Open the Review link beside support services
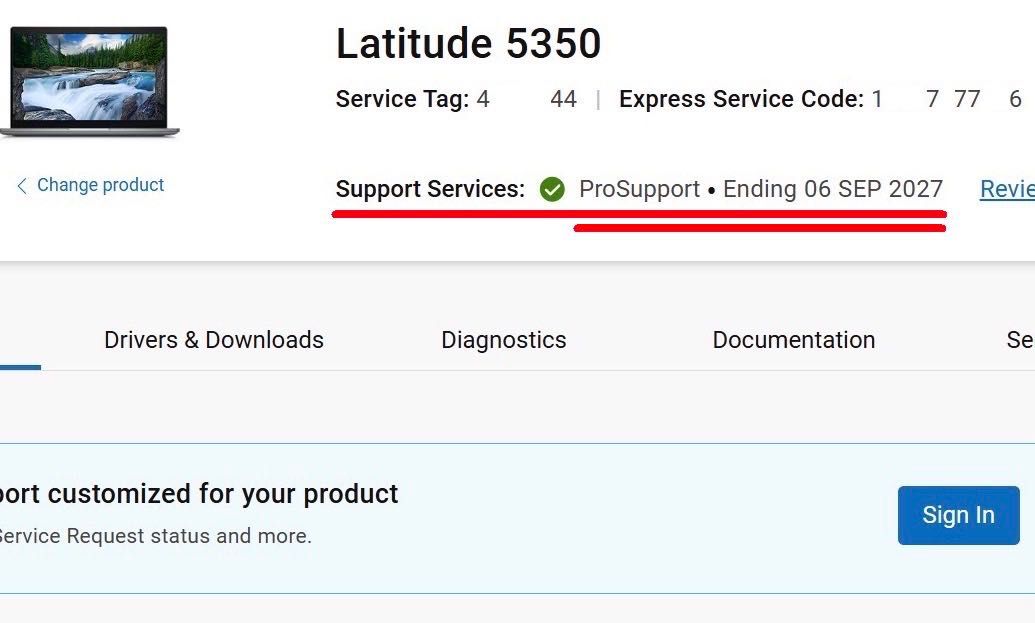The width and height of the screenshot is (1035, 623). [1007, 189]
